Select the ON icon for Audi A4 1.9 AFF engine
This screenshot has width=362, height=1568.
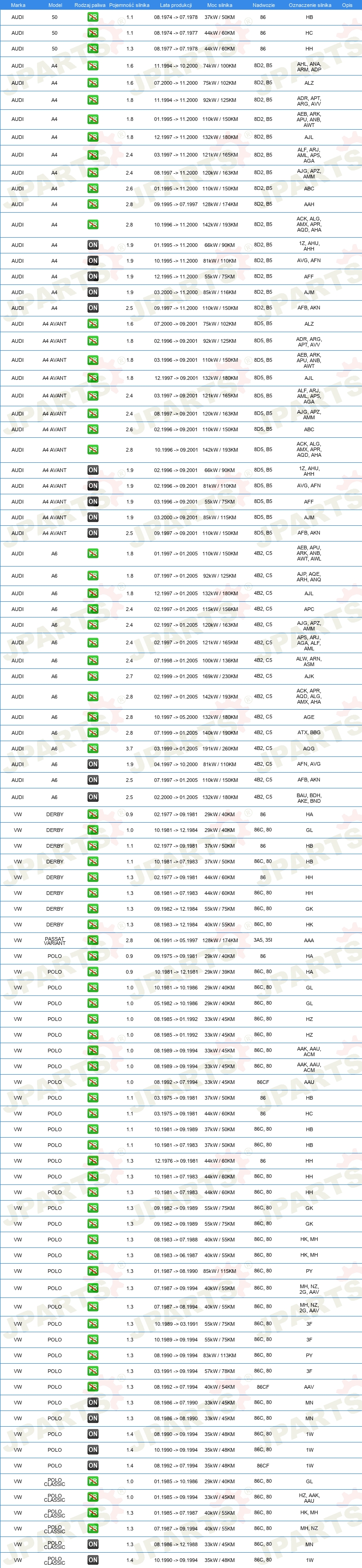93,277
